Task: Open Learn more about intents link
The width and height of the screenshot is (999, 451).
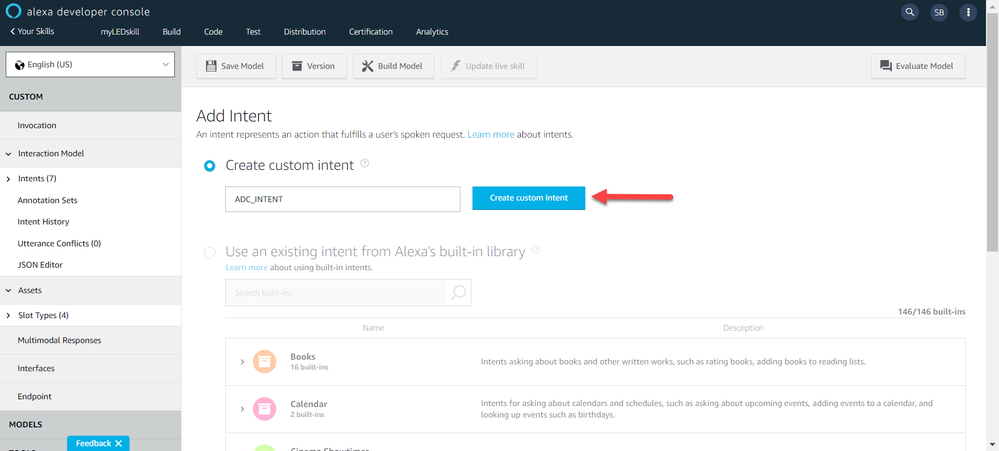Action: click(x=491, y=135)
